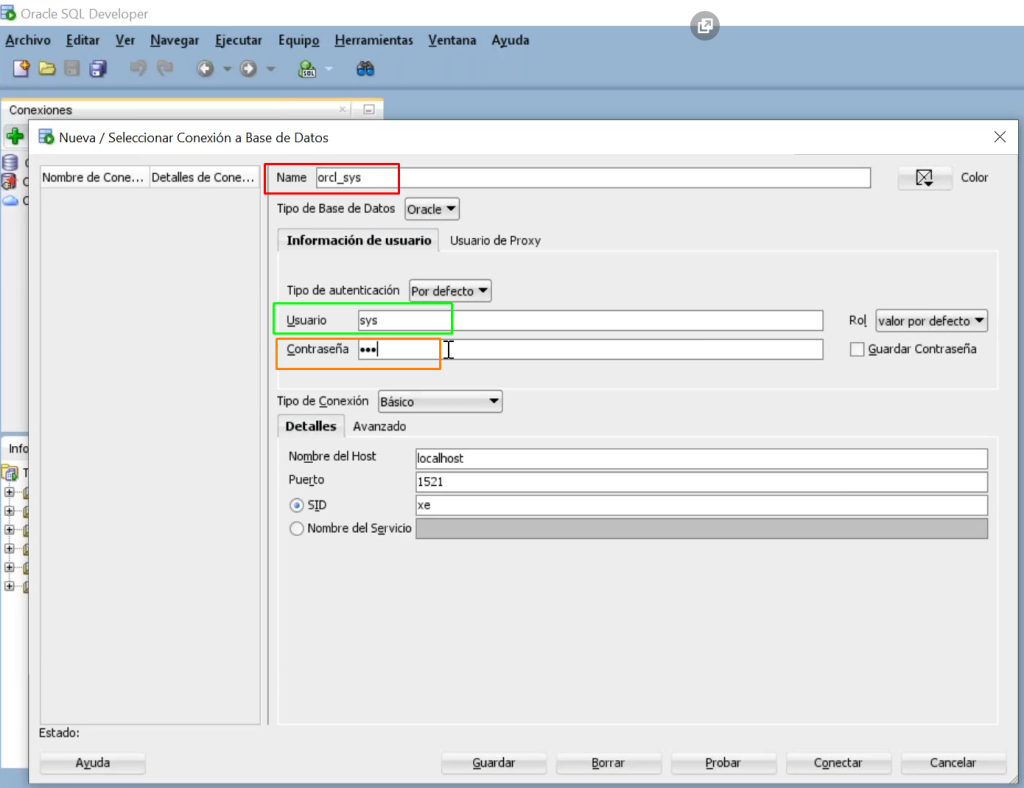Open the Tipo de Conexión dropdown
1024x788 pixels.
click(440, 402)
